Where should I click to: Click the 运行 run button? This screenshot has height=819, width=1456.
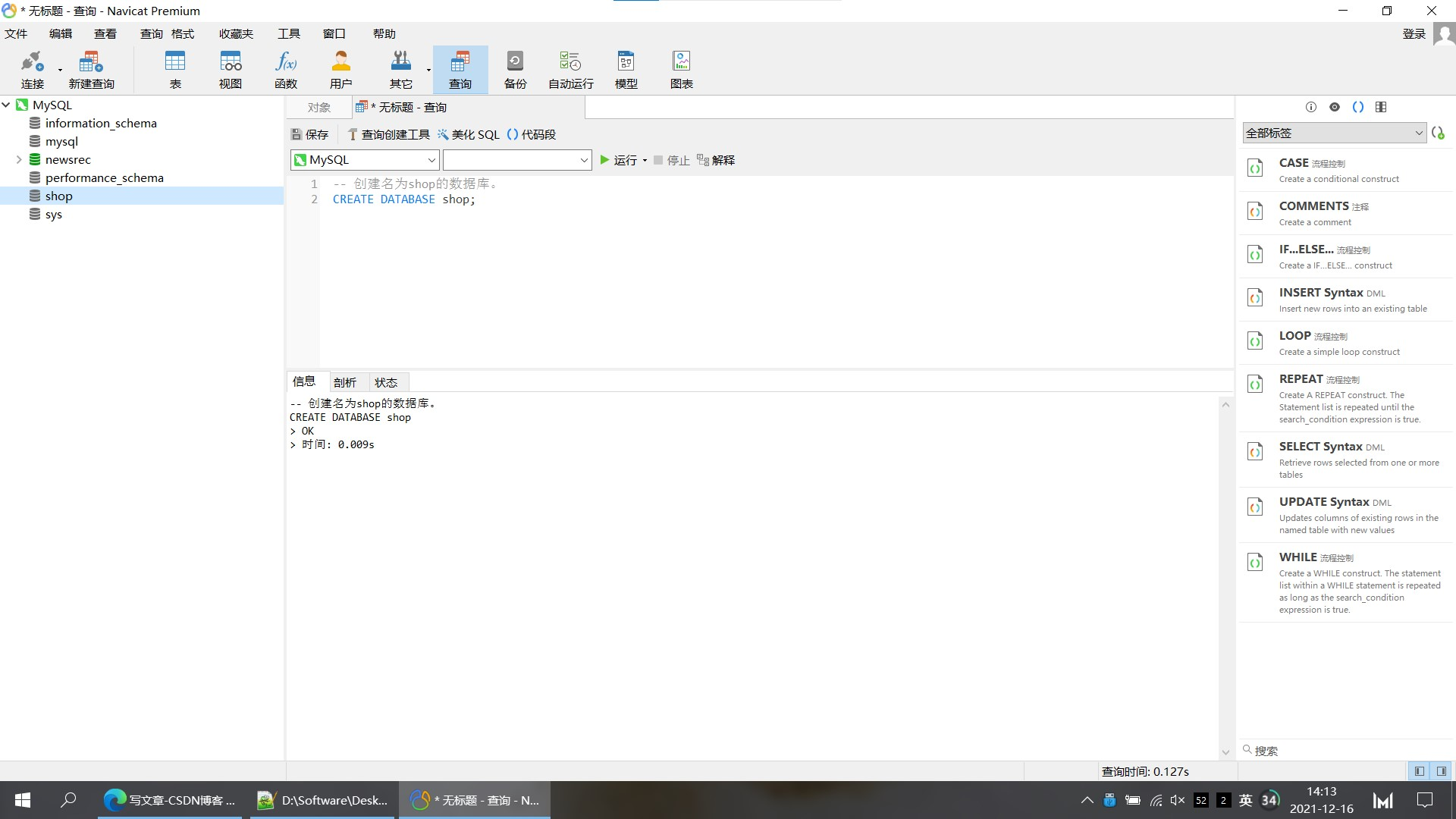[619, 160]
